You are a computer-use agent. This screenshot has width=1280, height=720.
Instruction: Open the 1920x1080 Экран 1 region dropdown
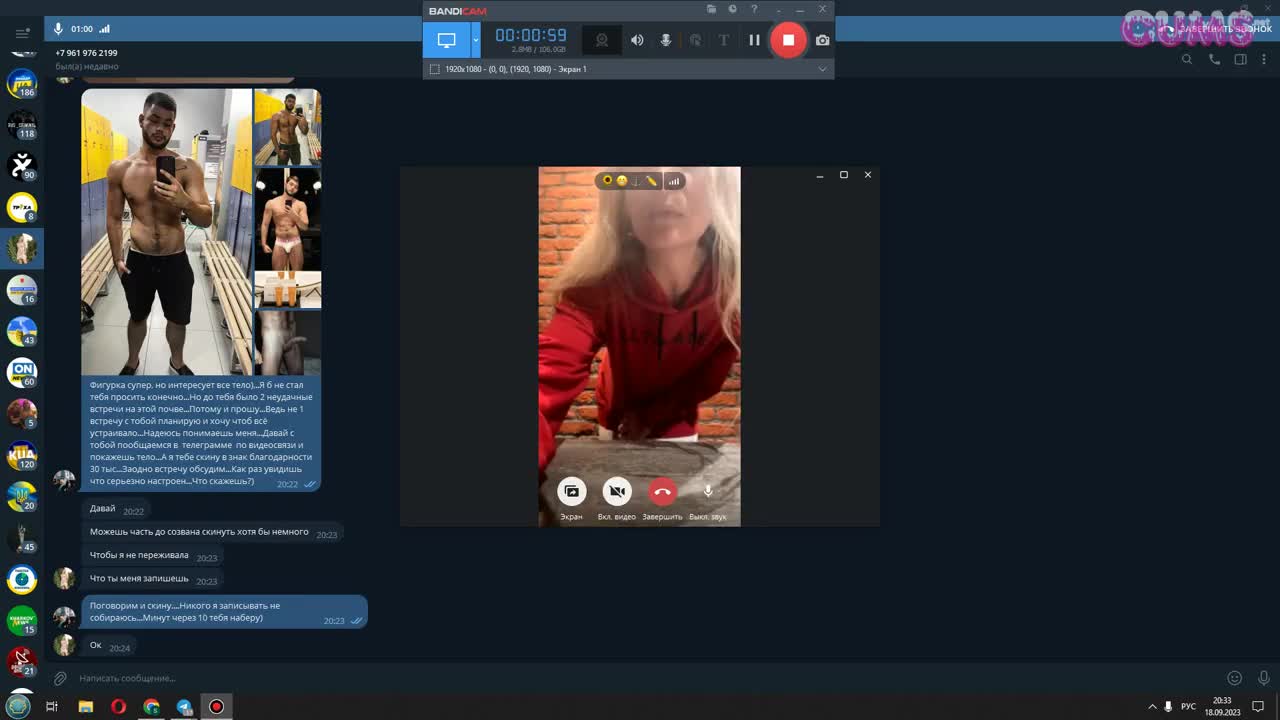pos(822,68)
